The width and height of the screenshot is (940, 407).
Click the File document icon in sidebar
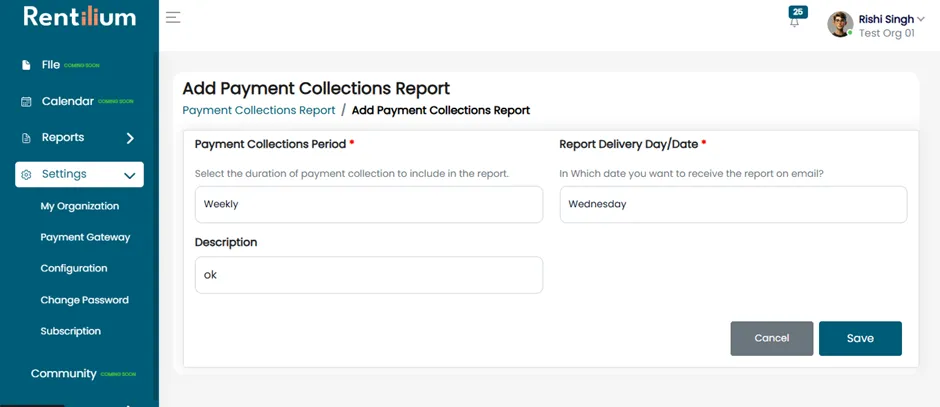pyautogui.click(x=26, y=65)
